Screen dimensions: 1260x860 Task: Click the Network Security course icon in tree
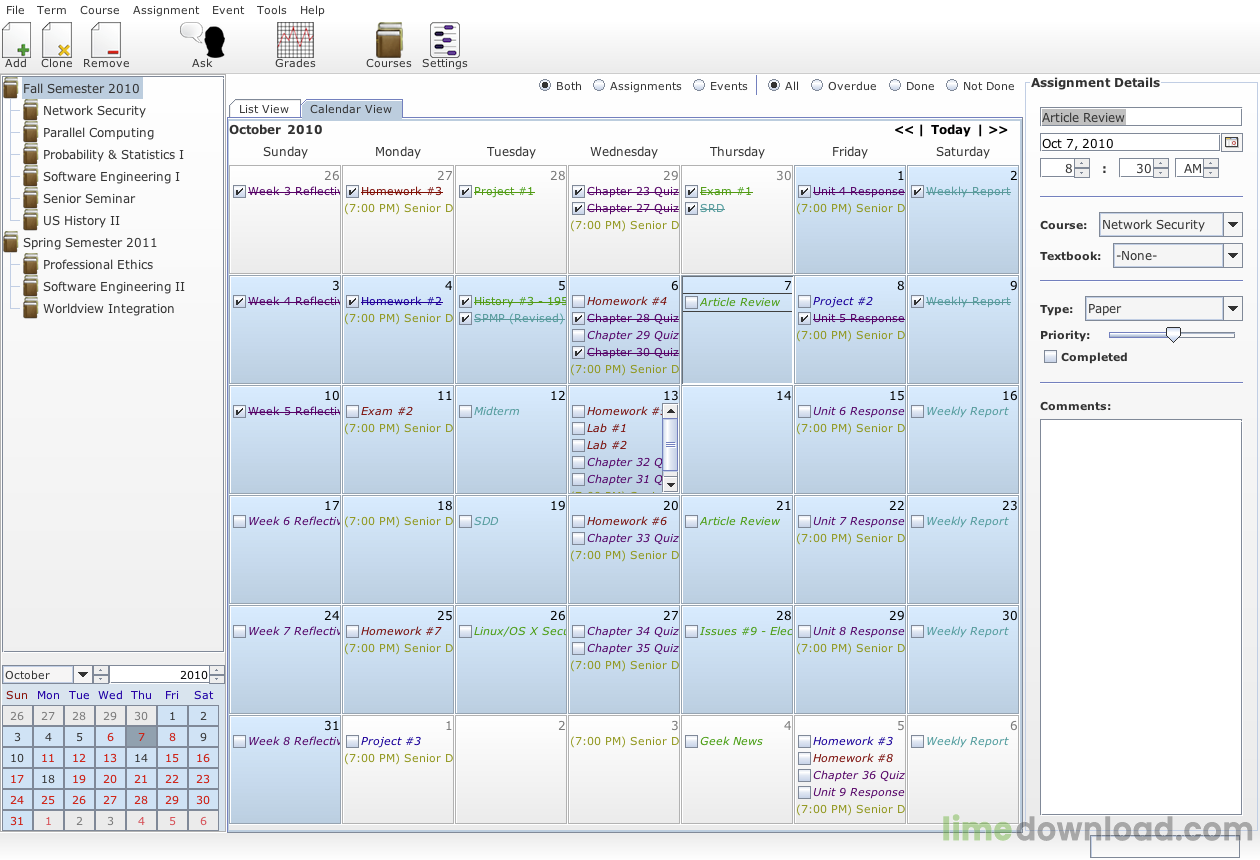tap(31, 110)
